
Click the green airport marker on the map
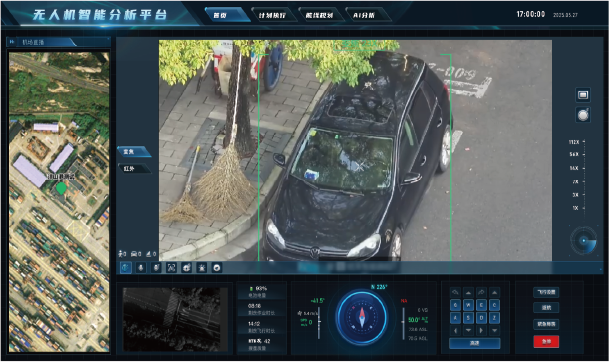pyautogui.click(x=61, y=189)
